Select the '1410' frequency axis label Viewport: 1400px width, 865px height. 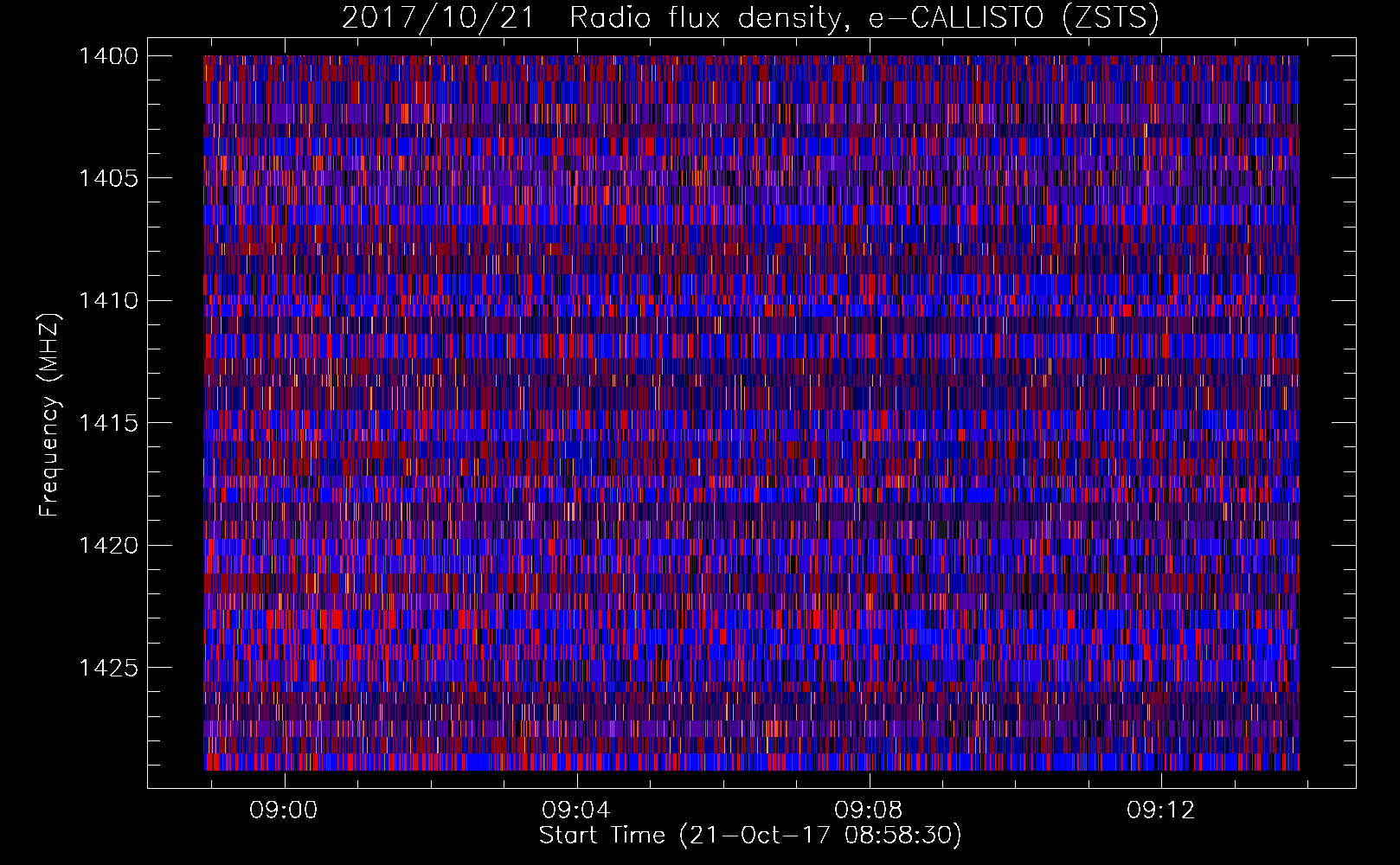tap(108, 301)
